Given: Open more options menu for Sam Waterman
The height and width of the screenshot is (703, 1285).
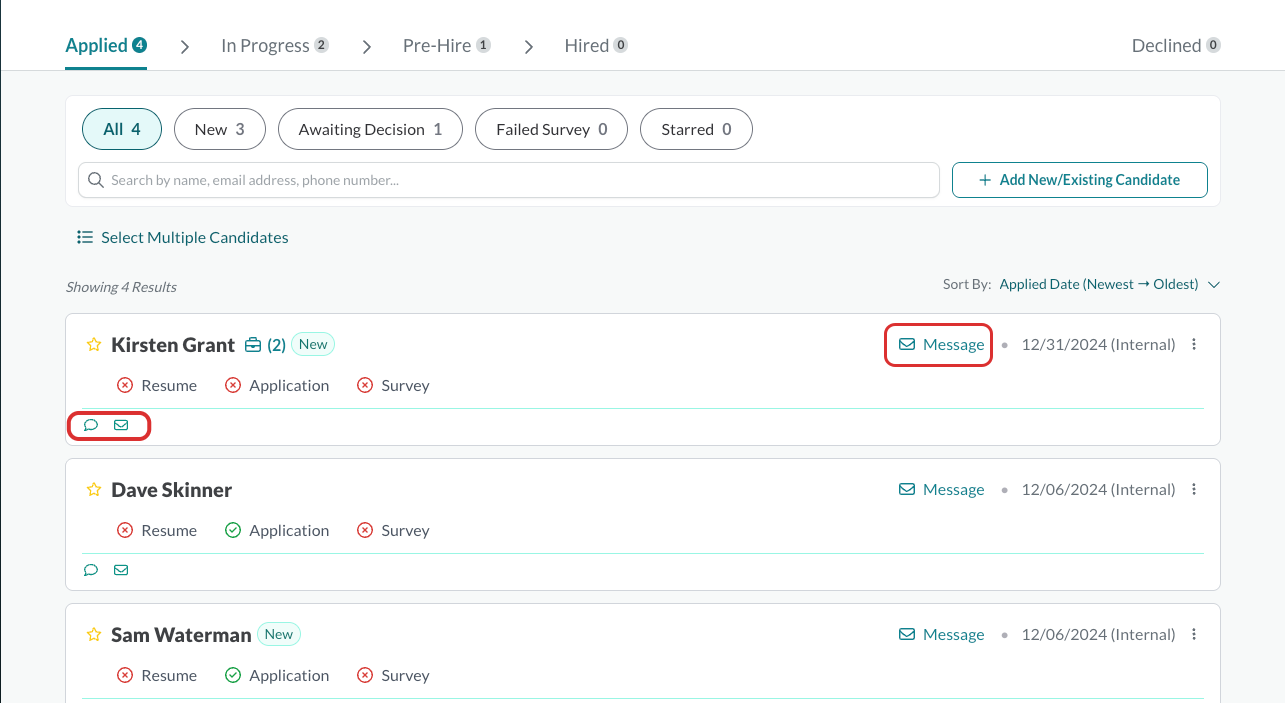Looking at the screenshot, I should pos(1194,635).
